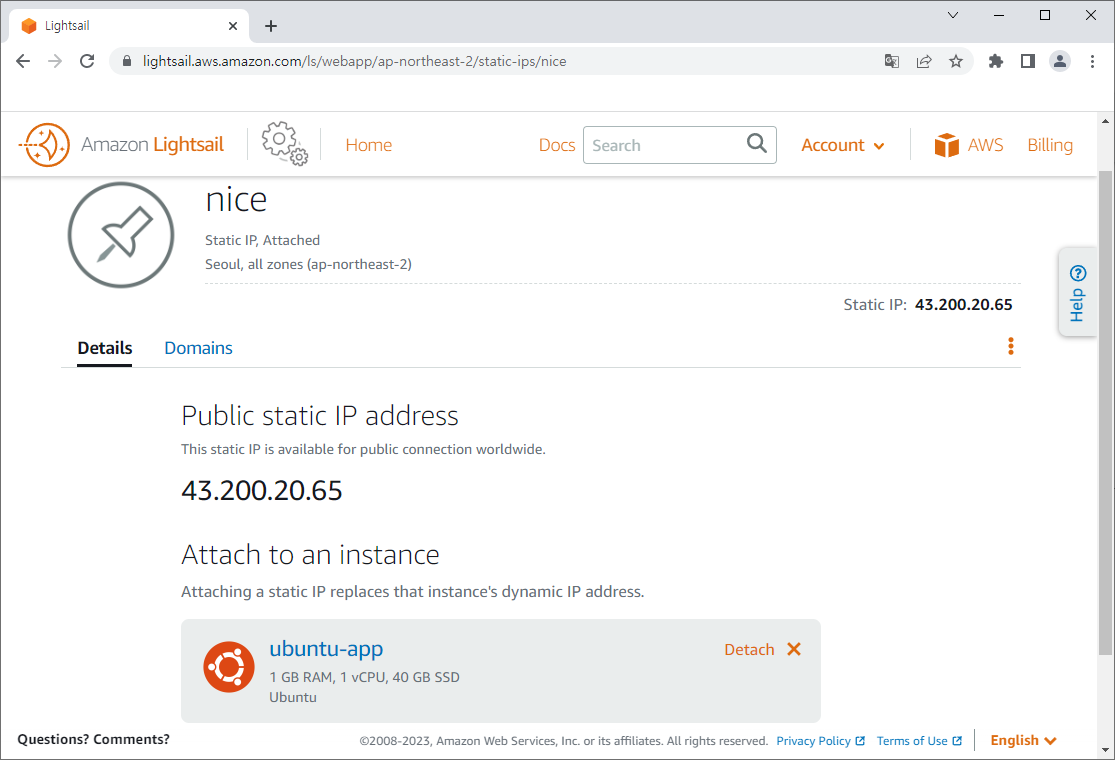Select the Lightsail browser tab
This screenshot has width=1115, height=760.
tap(129, 26)
